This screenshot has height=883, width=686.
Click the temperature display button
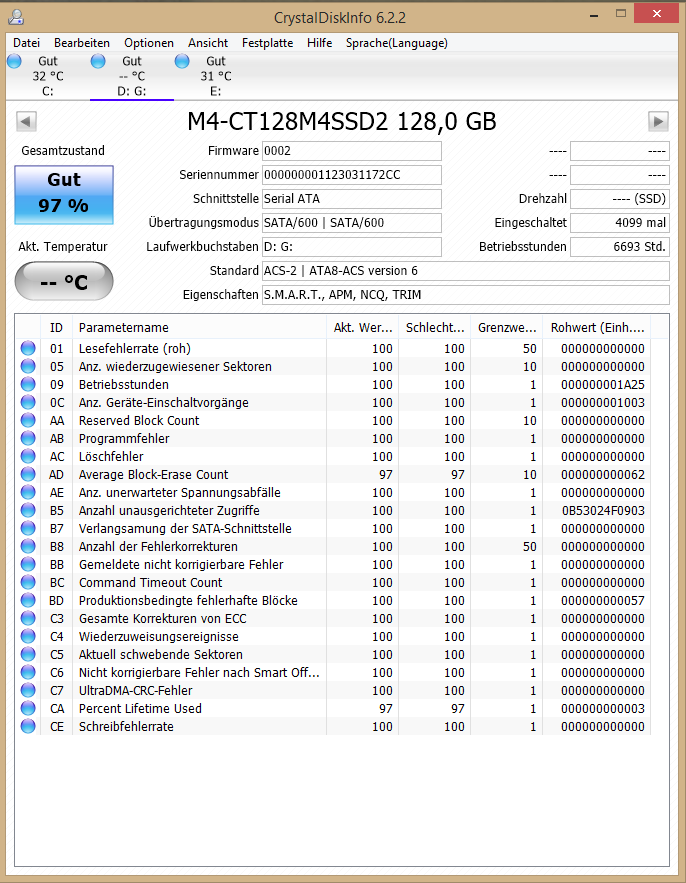click(64, 281)
